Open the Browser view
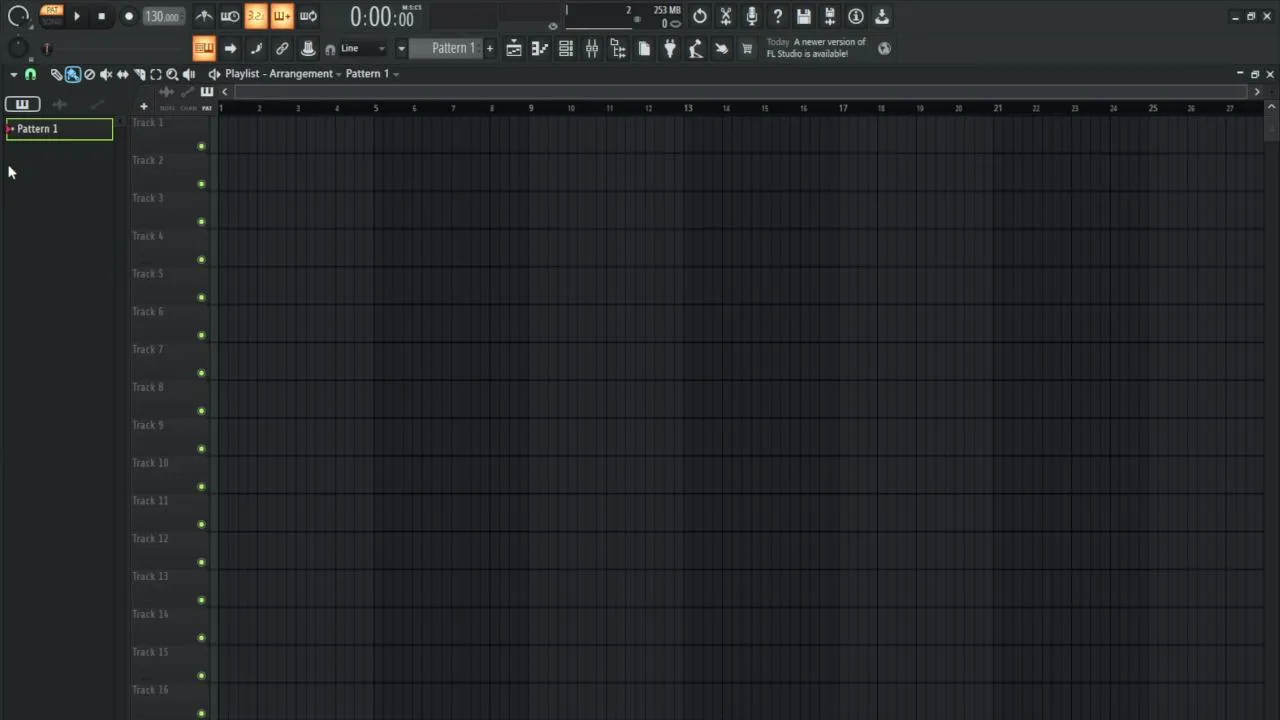1280x720 pixels. [x=618, y=48]
